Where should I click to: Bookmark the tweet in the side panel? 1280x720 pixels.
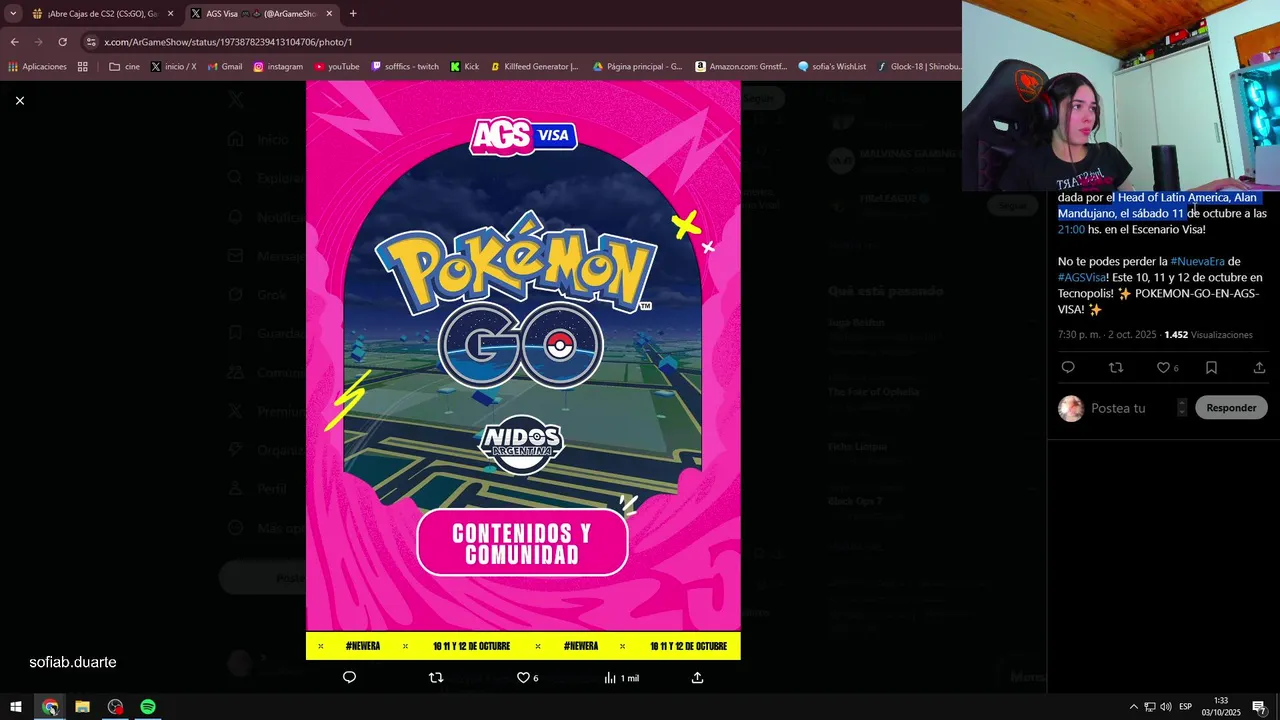1211,367
